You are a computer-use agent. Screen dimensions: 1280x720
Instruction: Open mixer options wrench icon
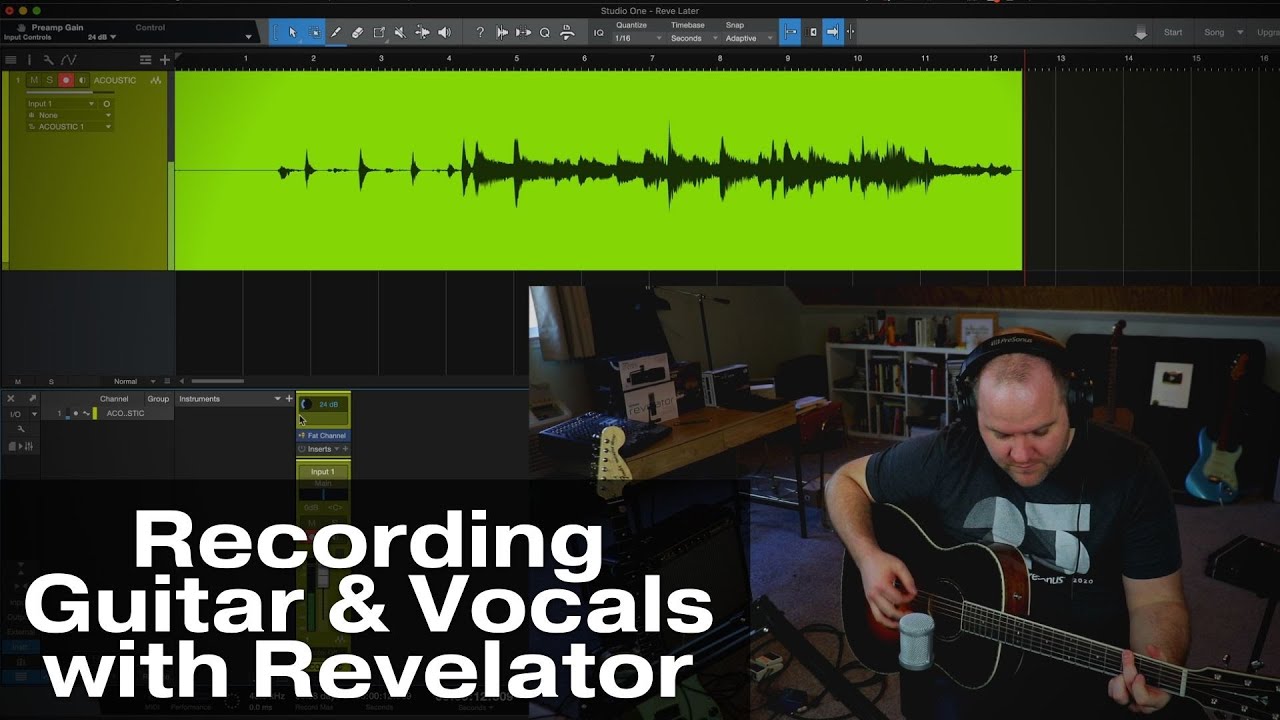(x=21, y=429)
